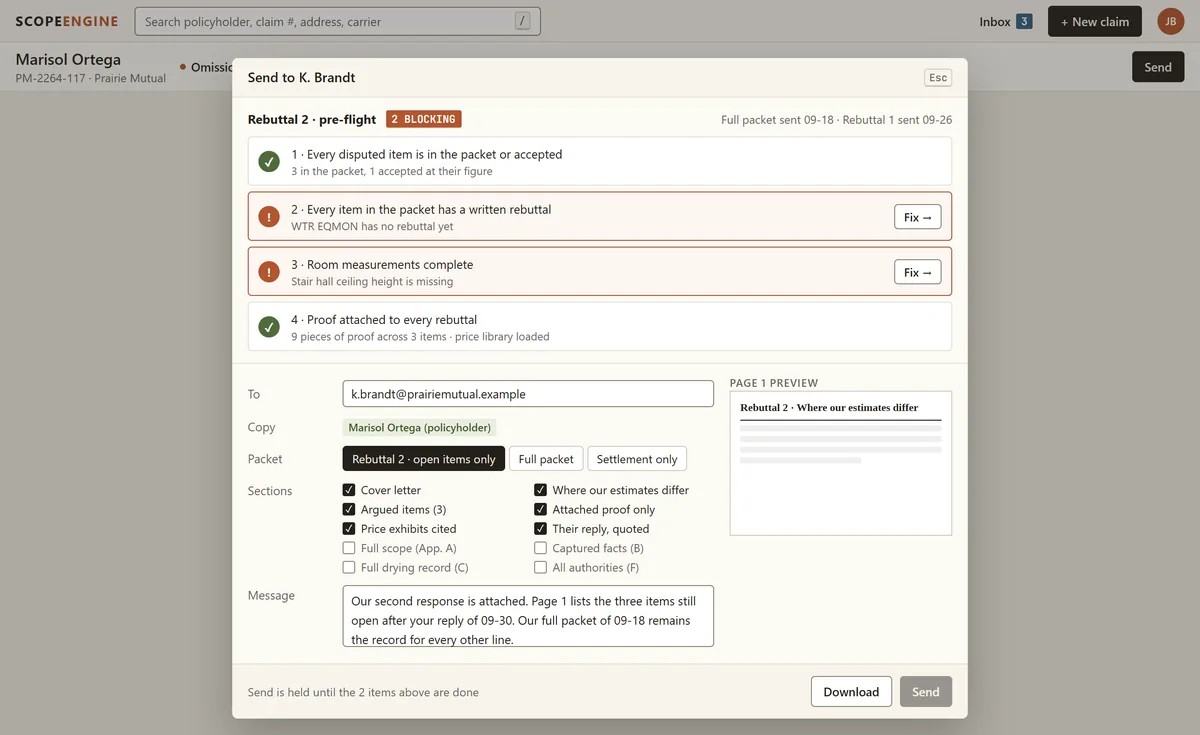Select the Settlement only packet
The height and width of the screenshot is (735, 1200).
coord(637,459)
